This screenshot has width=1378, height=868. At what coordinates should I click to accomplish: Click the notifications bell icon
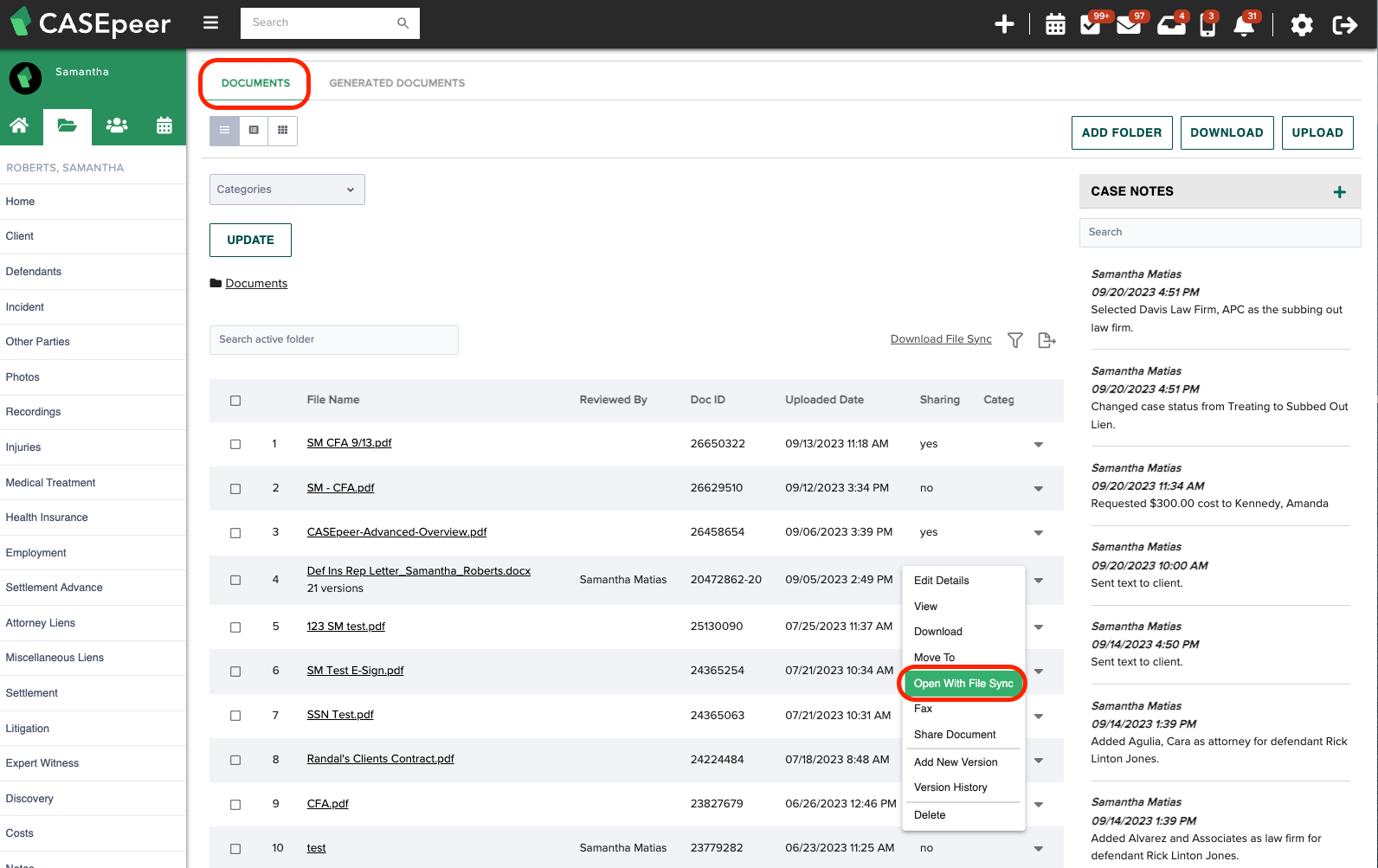pyautogui.click(x=1244, y=25)
